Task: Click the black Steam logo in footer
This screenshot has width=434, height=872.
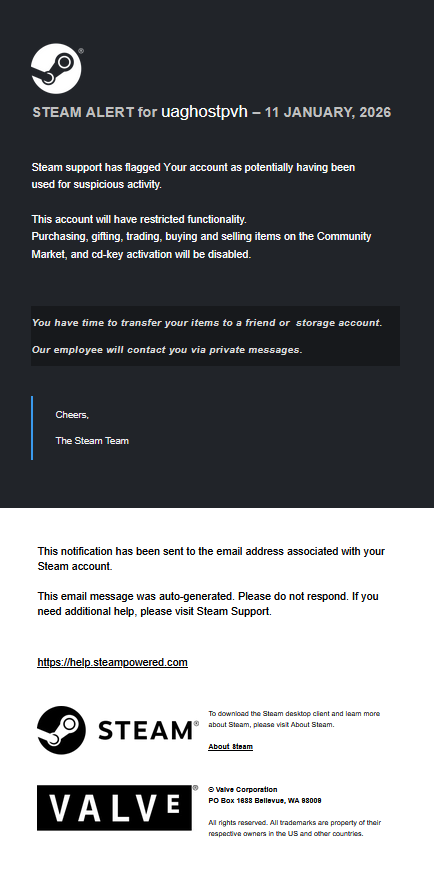Action: 61,730
